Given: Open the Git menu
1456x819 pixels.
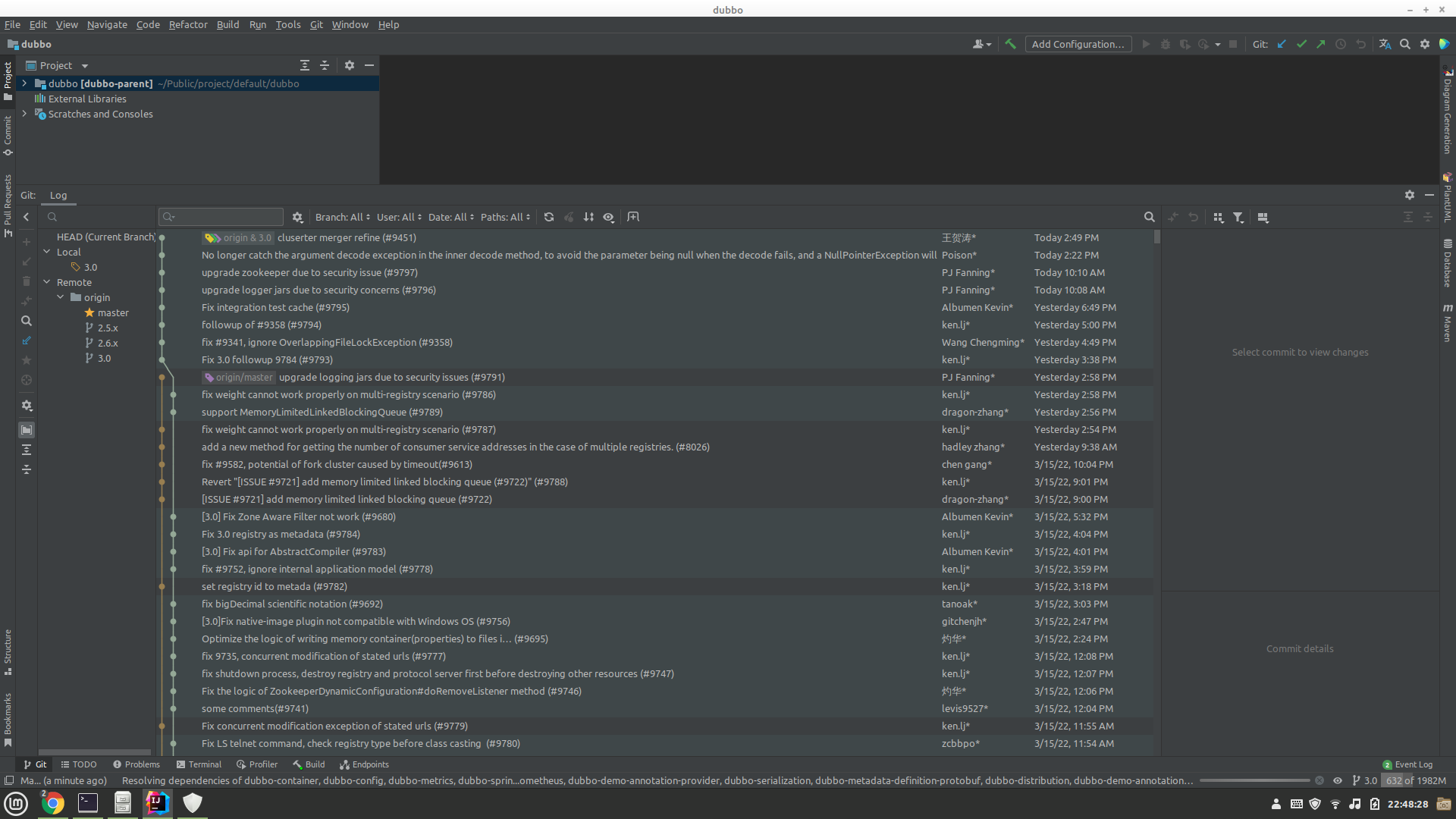Looking at the screenshot, I should (x=316, y=24).
